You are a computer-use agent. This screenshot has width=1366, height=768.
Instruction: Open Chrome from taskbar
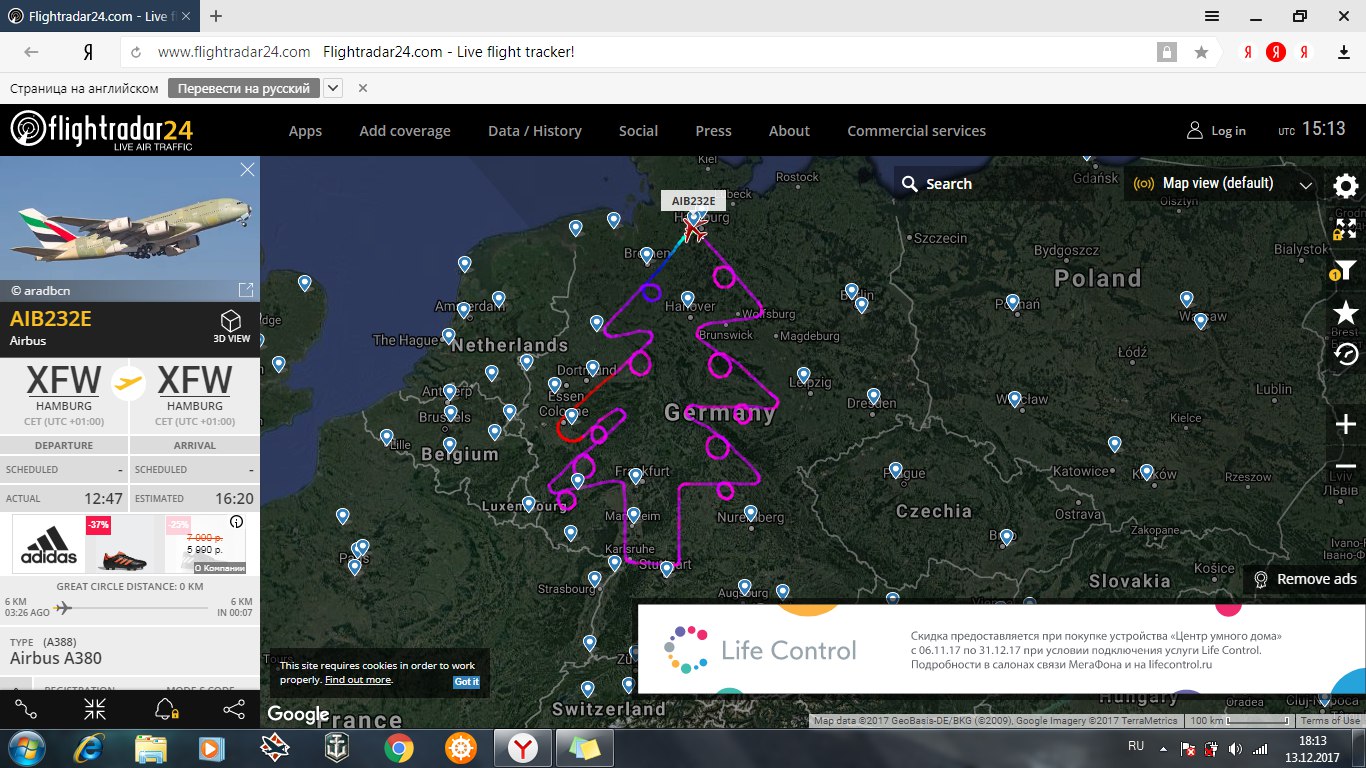click(398, 748)
